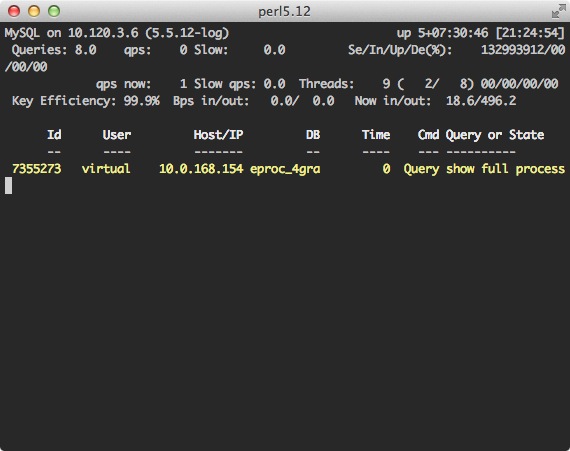The width and height of the screenshot is (570, 451).
Task: Click the Key Efficiency 99.9% value
Action: (x=142, y=101)
